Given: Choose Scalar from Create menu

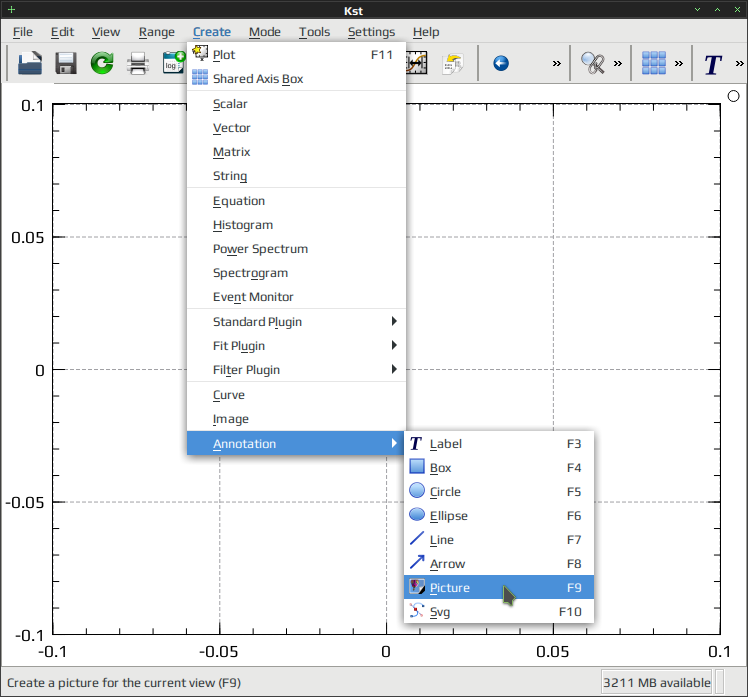Looking at the screenshot, I should pos(296,104).
